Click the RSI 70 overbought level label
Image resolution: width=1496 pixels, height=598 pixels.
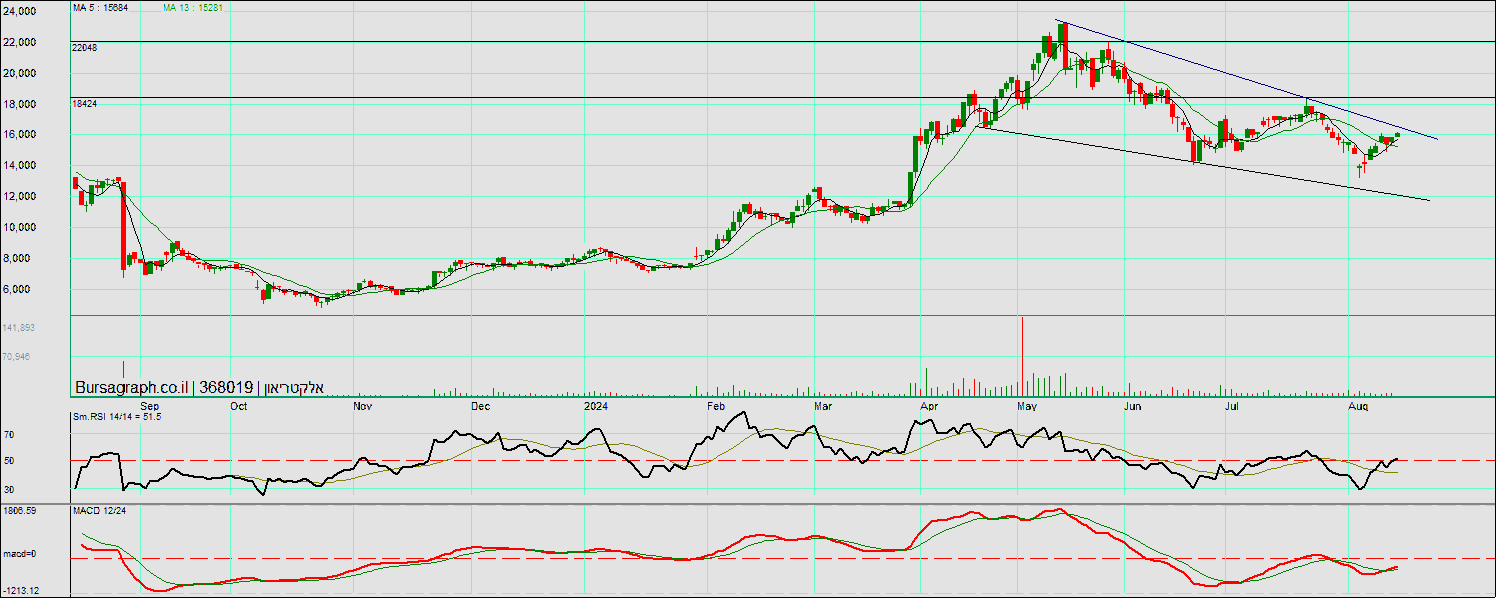[x=9, y=436]
